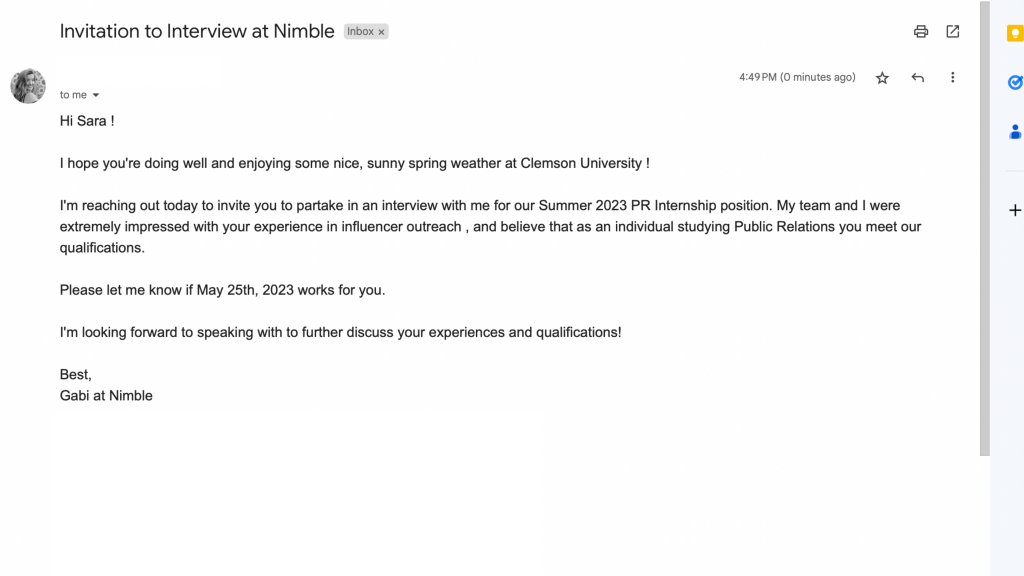Open Google Tasks from the side panel

(1014, 82)
